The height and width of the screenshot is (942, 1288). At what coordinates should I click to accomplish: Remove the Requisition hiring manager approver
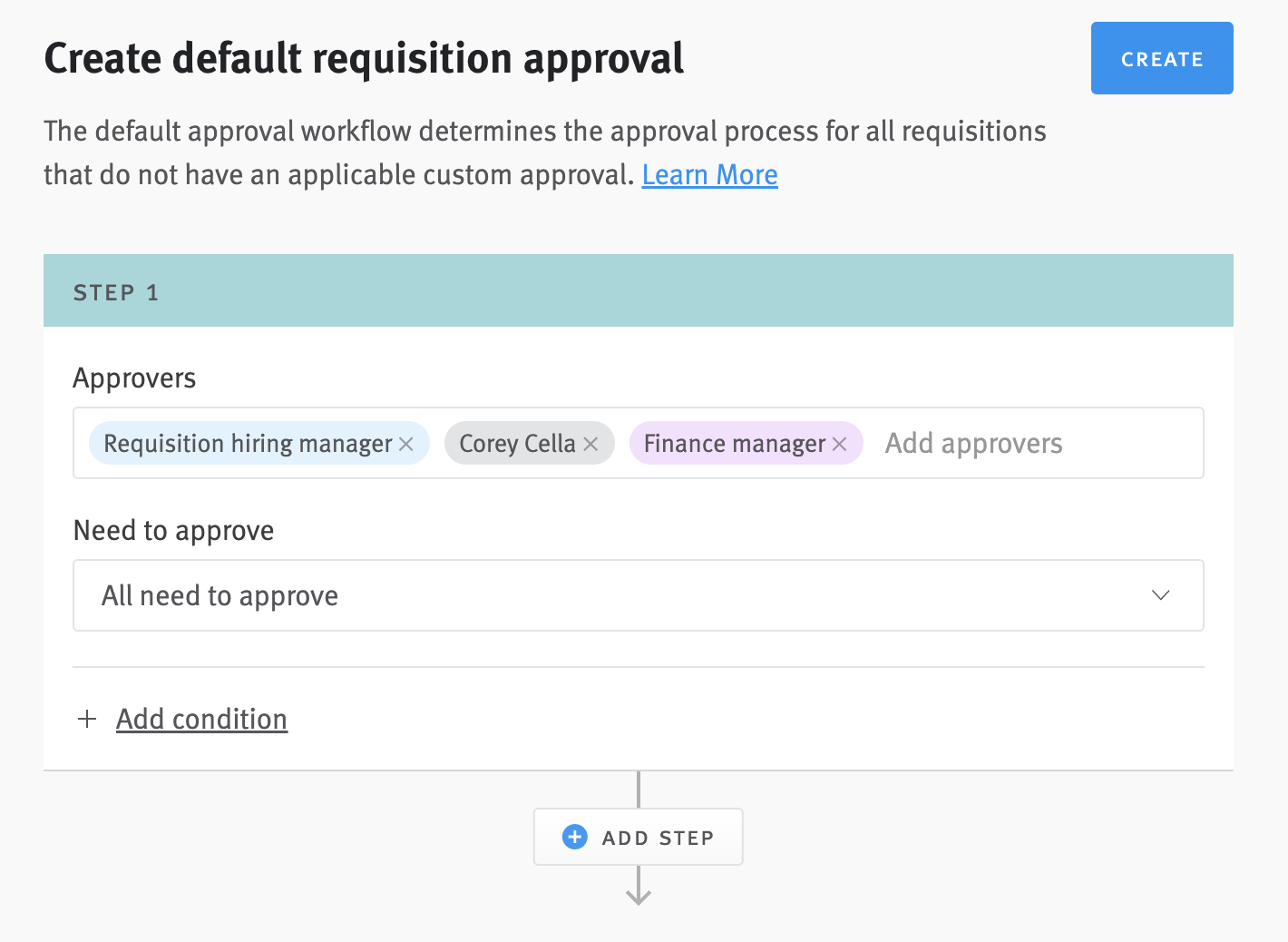407,444
